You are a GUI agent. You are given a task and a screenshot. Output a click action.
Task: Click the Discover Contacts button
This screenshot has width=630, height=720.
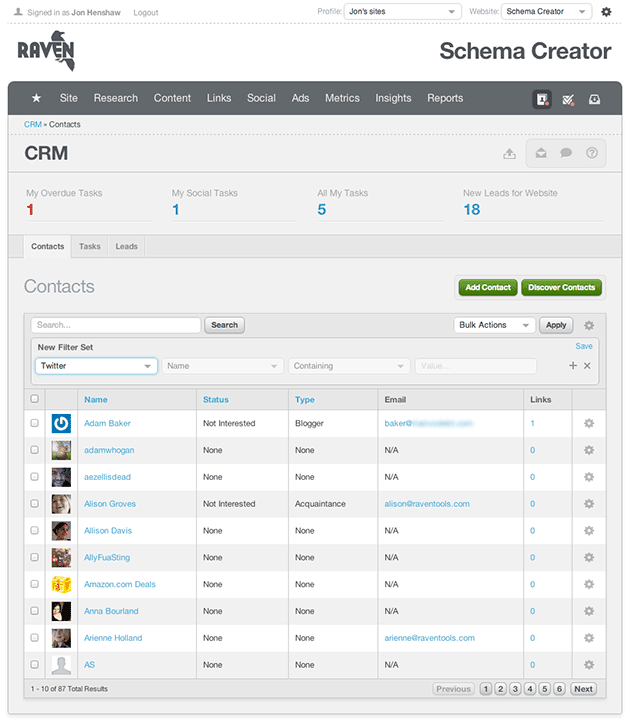click(561, 287)
